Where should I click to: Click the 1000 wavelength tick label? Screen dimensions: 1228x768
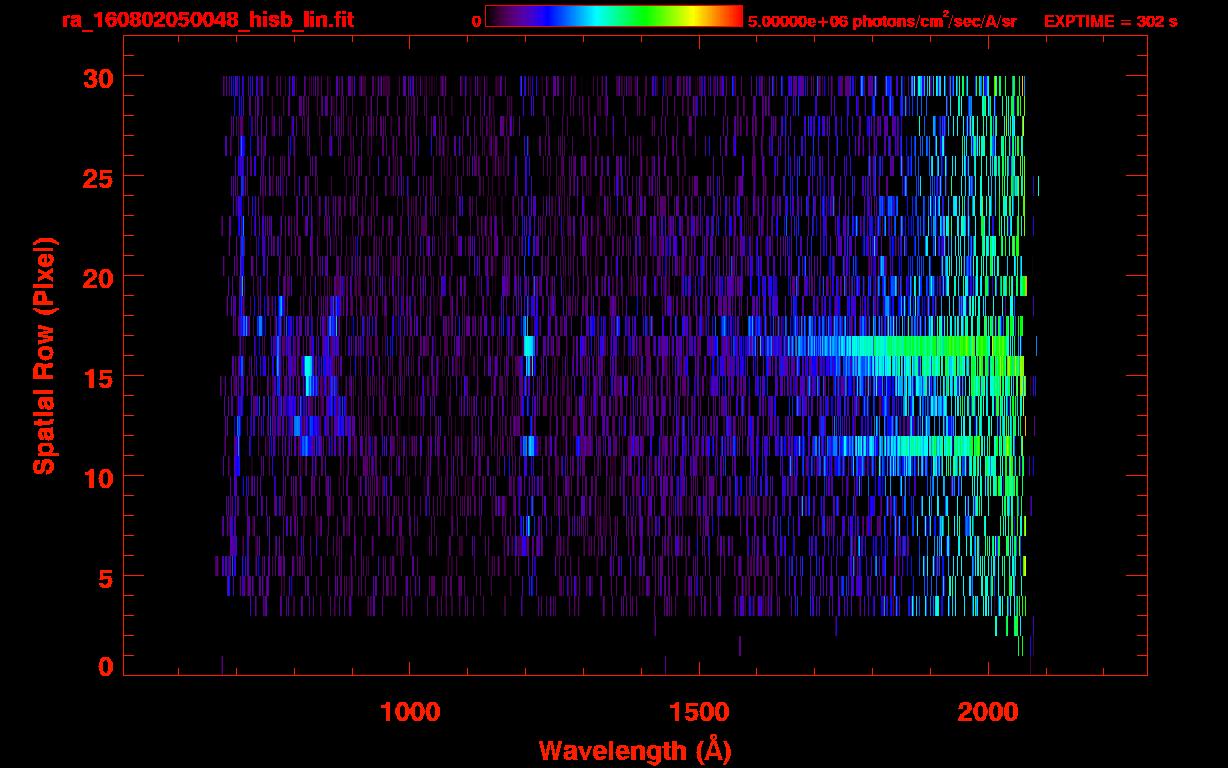pos(410,712)
